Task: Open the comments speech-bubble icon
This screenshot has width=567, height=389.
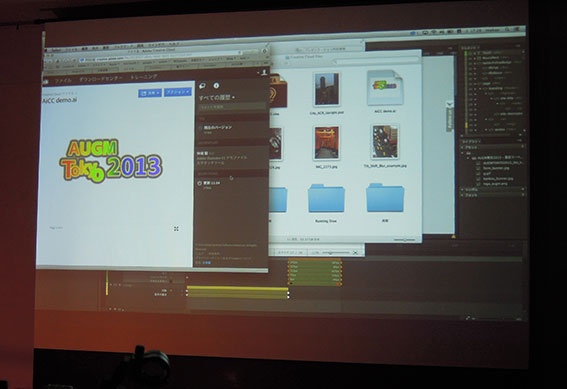Action: coord(202,86)
